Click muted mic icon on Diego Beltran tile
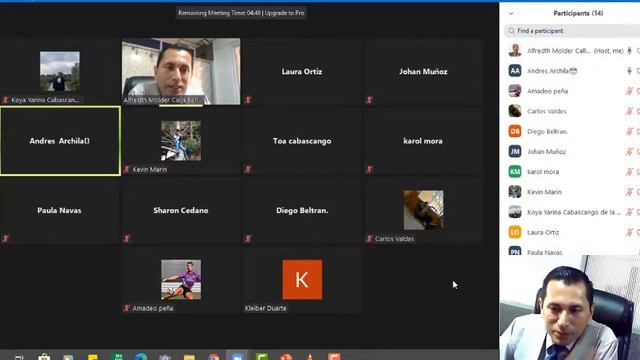Viewport: 640px width, 360px height. pos(248,238)
